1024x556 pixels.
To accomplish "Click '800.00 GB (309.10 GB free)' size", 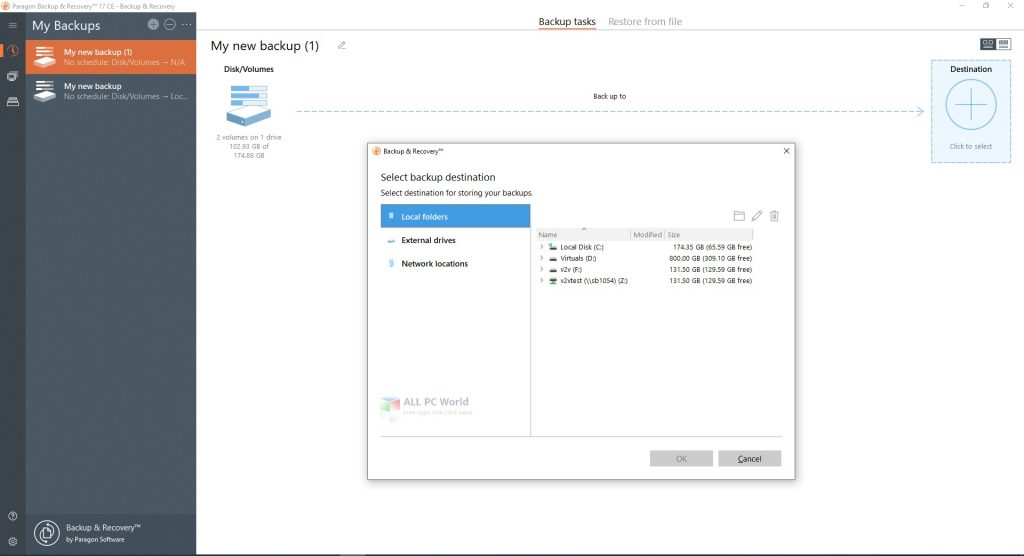I will pyautogui.click(x=711, y=258).
